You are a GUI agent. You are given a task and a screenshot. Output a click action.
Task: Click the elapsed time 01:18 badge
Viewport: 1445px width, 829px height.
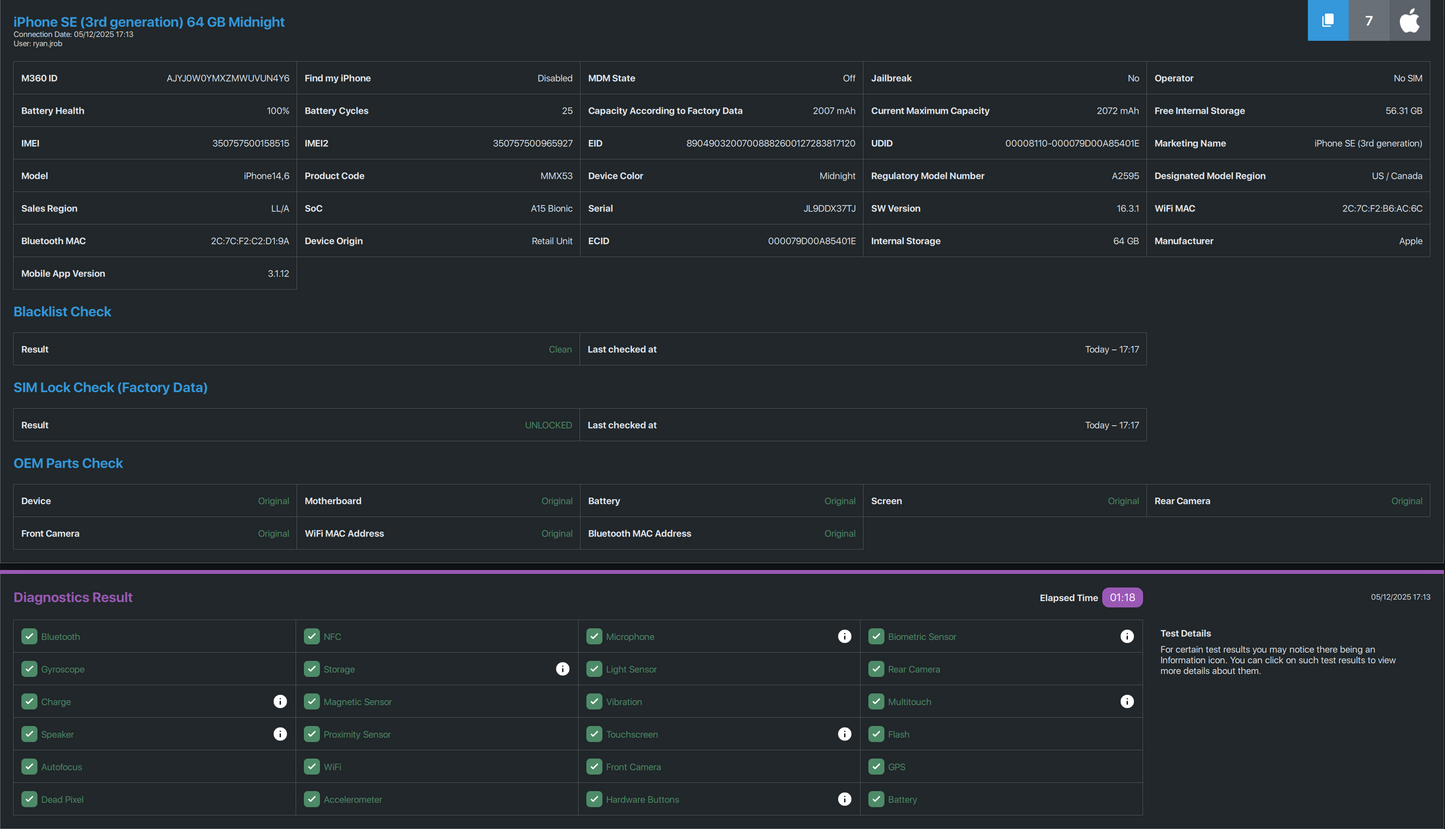[1122, 598]
